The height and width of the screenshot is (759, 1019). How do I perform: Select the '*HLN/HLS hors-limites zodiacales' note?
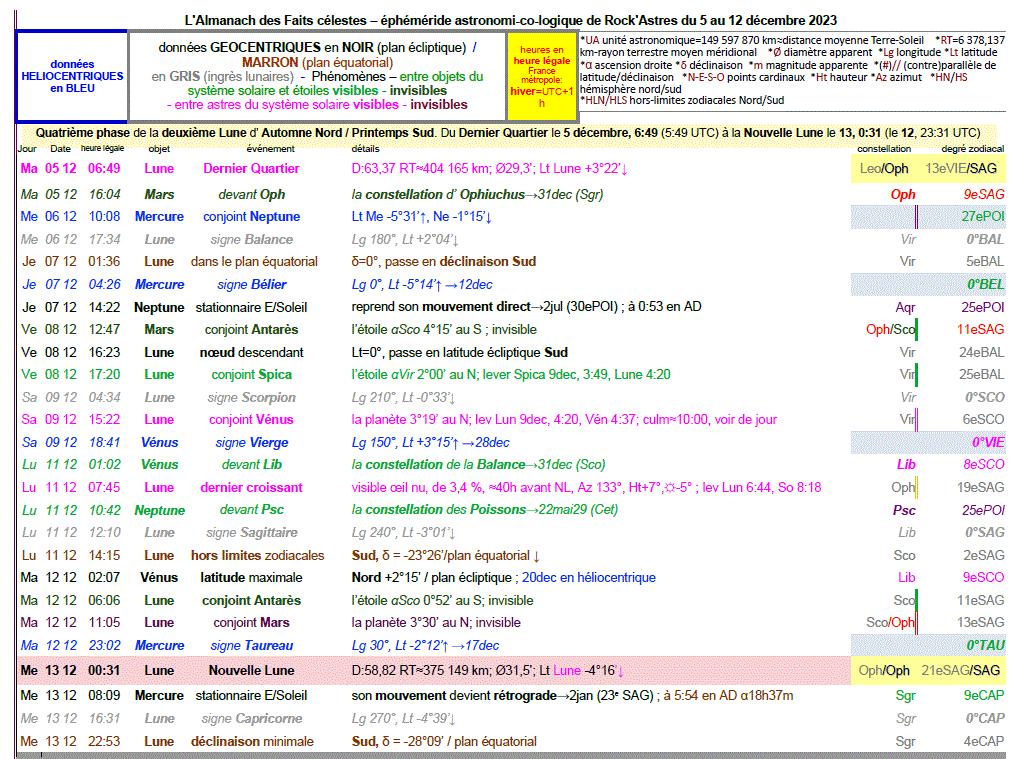[x=682, y=100]
